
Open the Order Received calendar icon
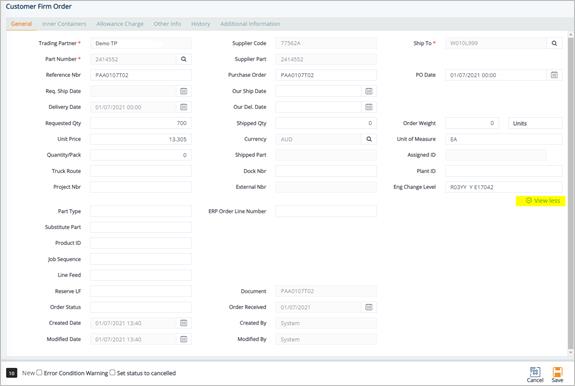click(369, 307)
